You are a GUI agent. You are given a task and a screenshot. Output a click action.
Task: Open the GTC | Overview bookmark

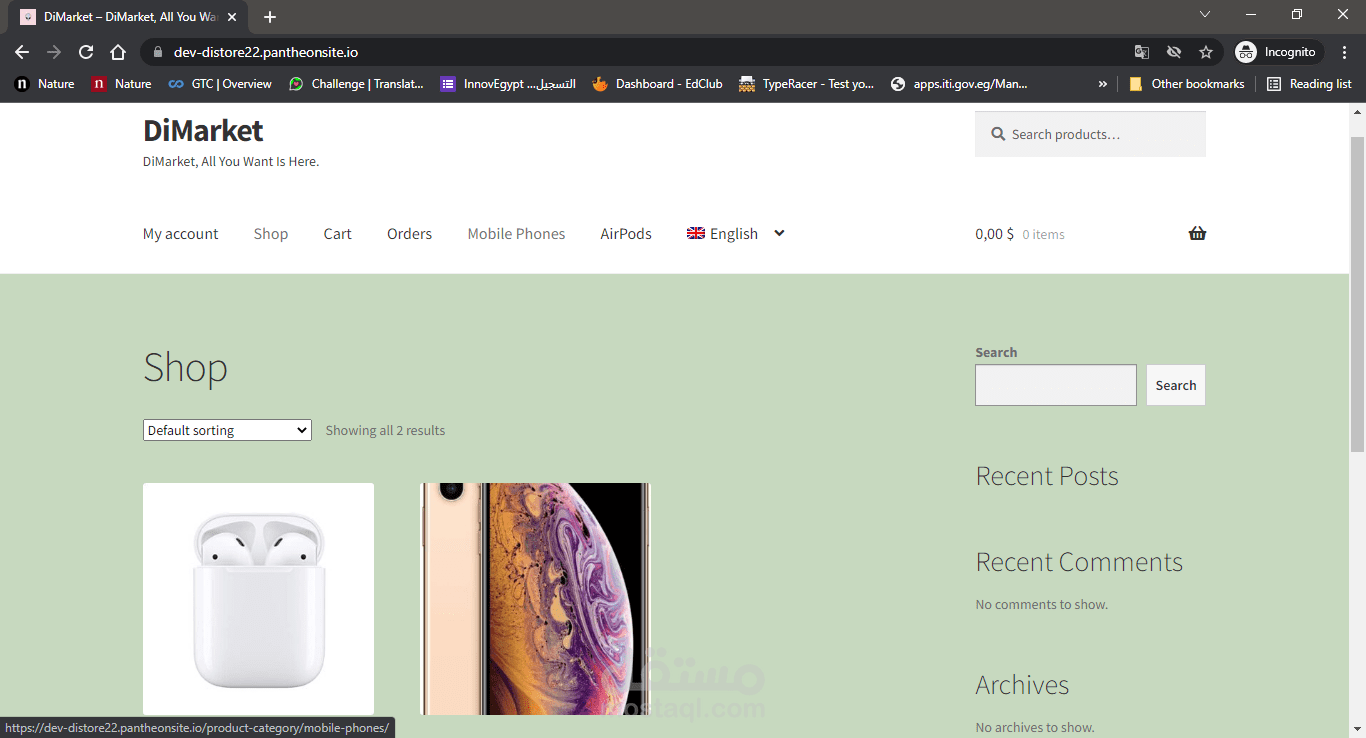[220, 84]
